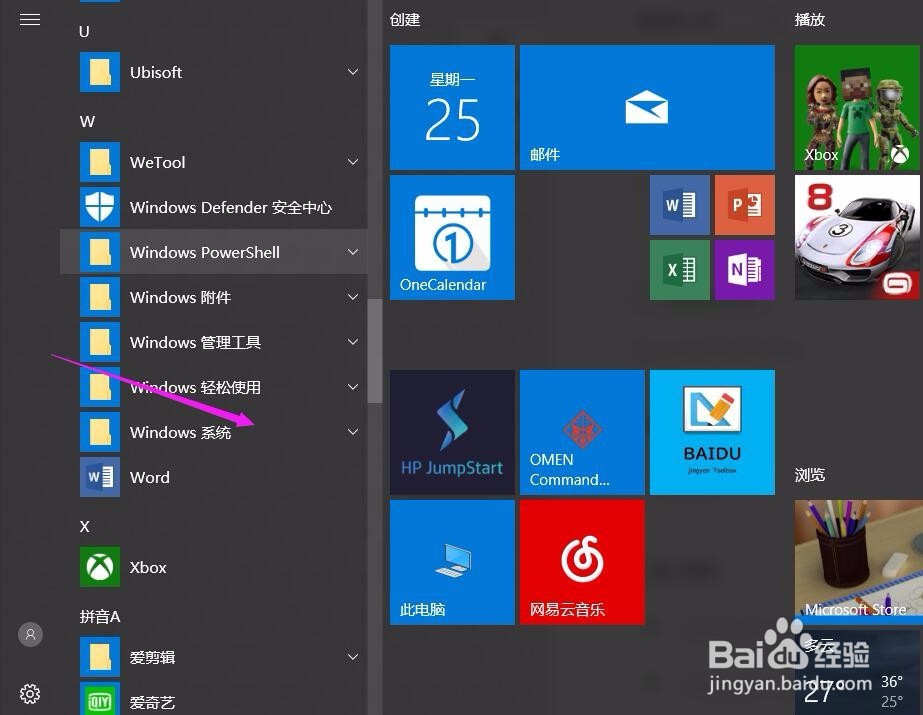The image size is (923, 715).
Task: Click the Windows 系统 folder icon
Action: (x=100, y=432)
